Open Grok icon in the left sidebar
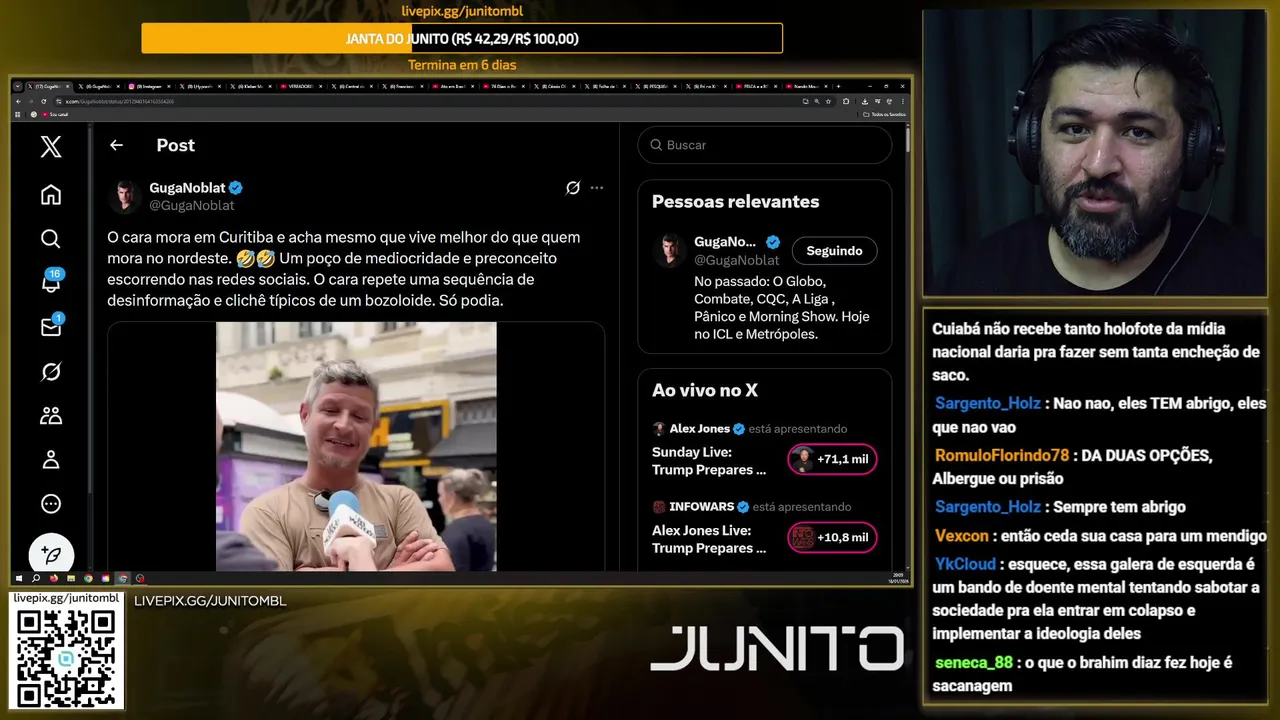Viewport: 1280px width, 720px height. pyautogui.click(x=51, y=372)
